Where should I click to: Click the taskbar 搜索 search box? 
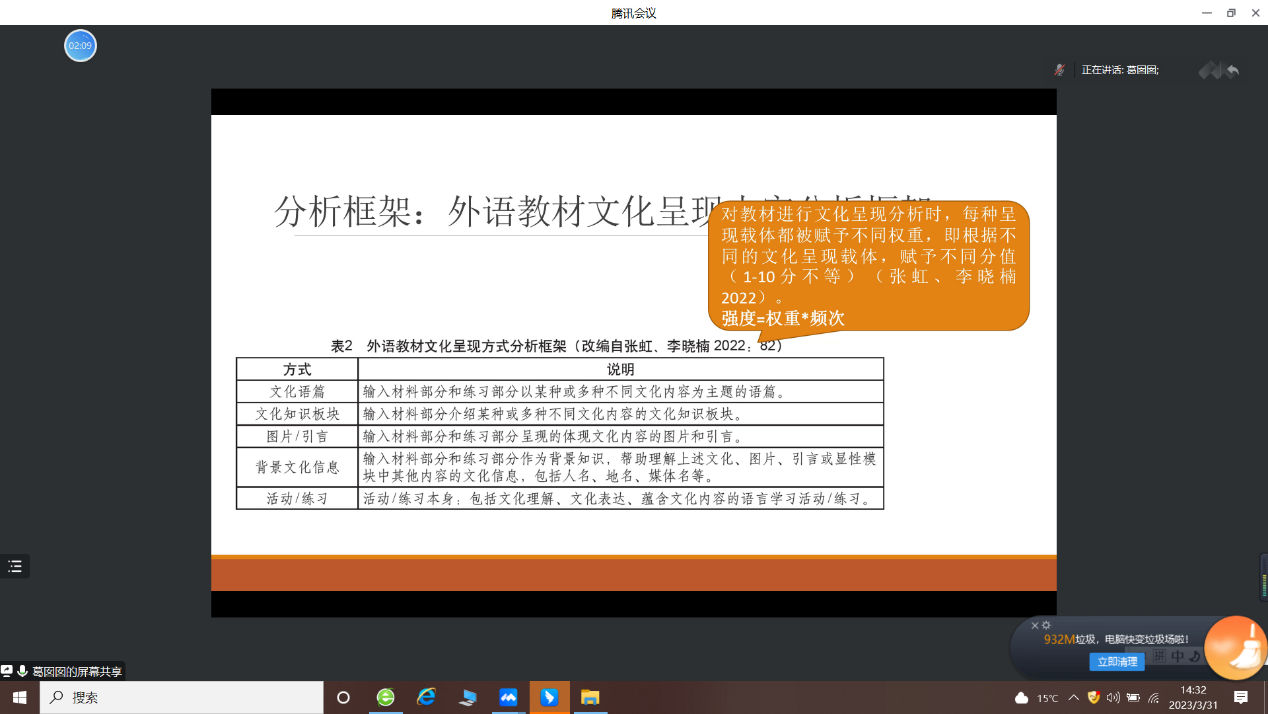point(182,697)
